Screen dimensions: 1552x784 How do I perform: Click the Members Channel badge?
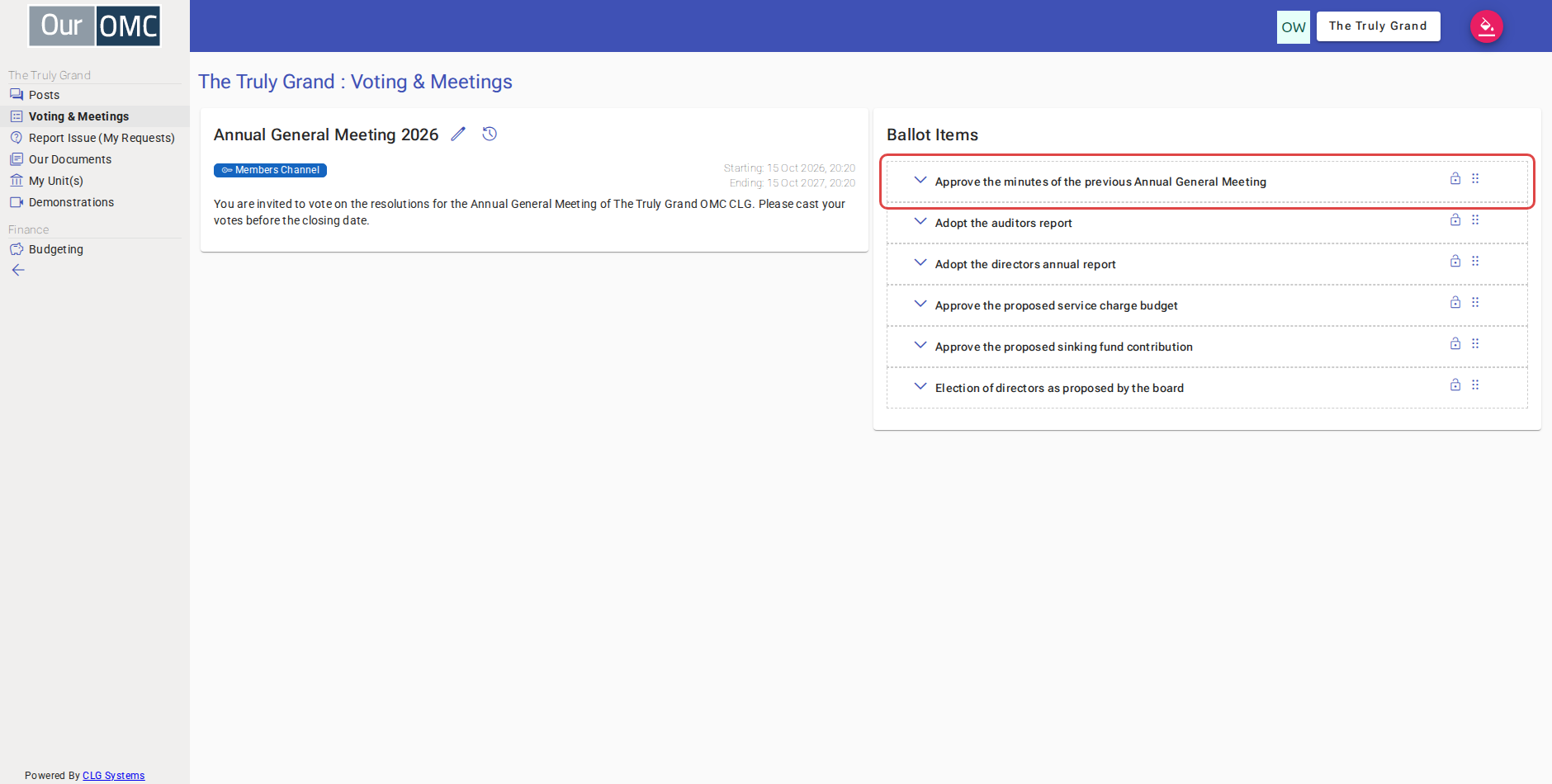(270, 170)
